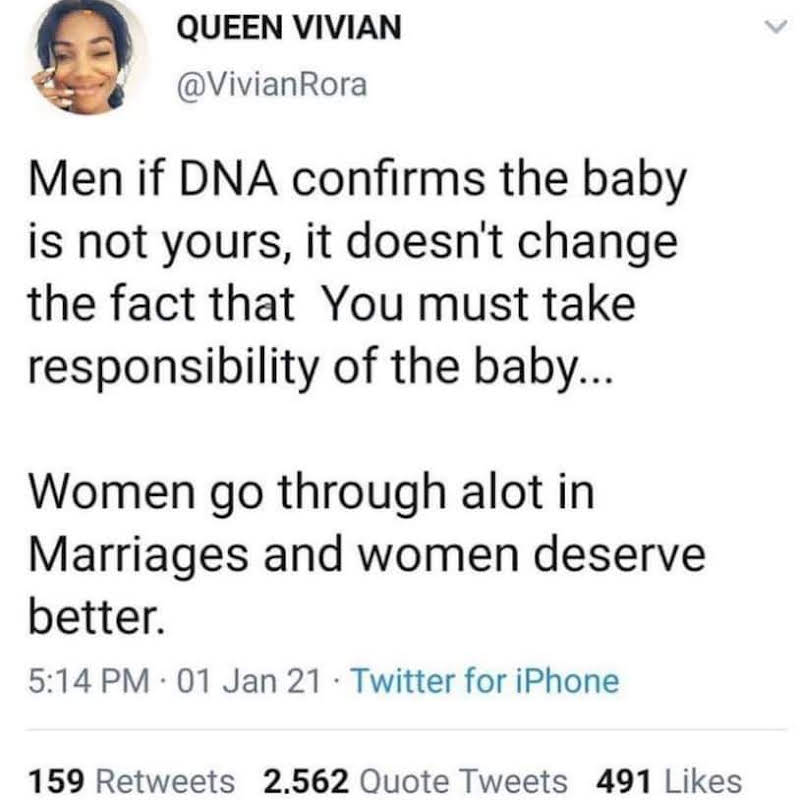Click the word Marriages in the tweet
The image size is (800, 800).
[x=139, y=557]
